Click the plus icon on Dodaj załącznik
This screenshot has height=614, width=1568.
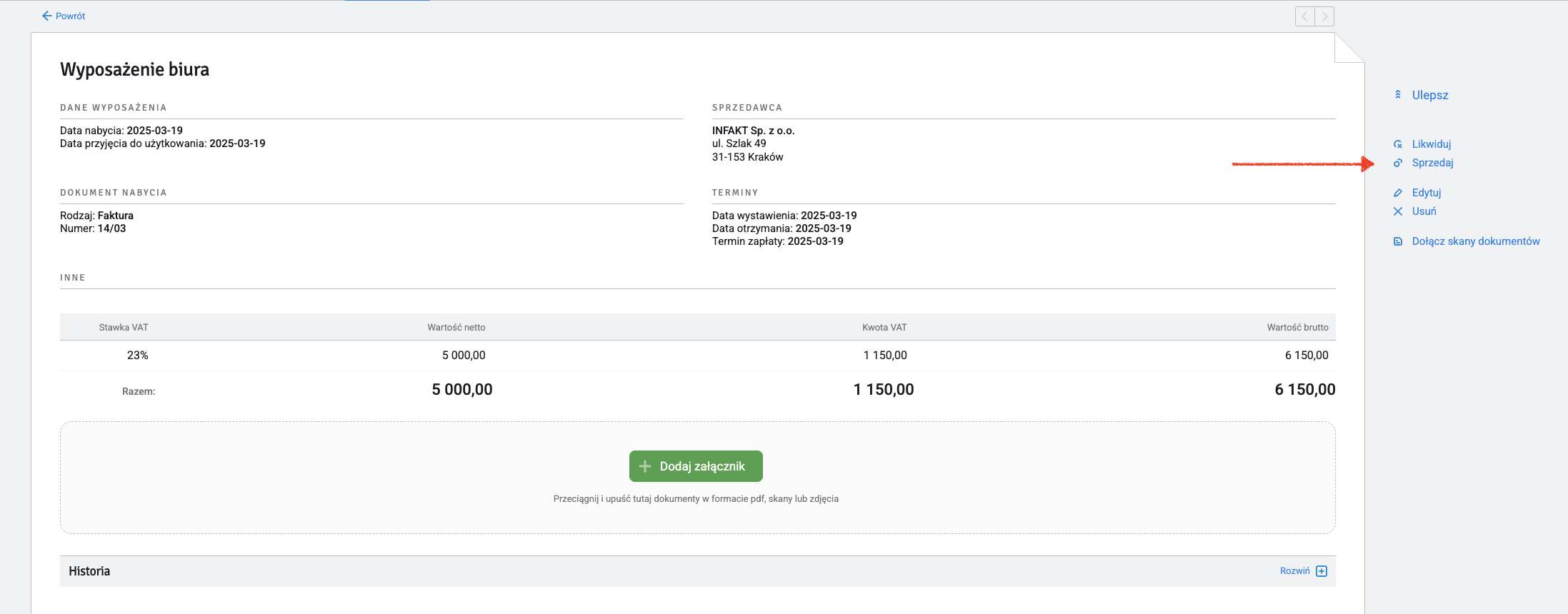(x=645, y=466)
